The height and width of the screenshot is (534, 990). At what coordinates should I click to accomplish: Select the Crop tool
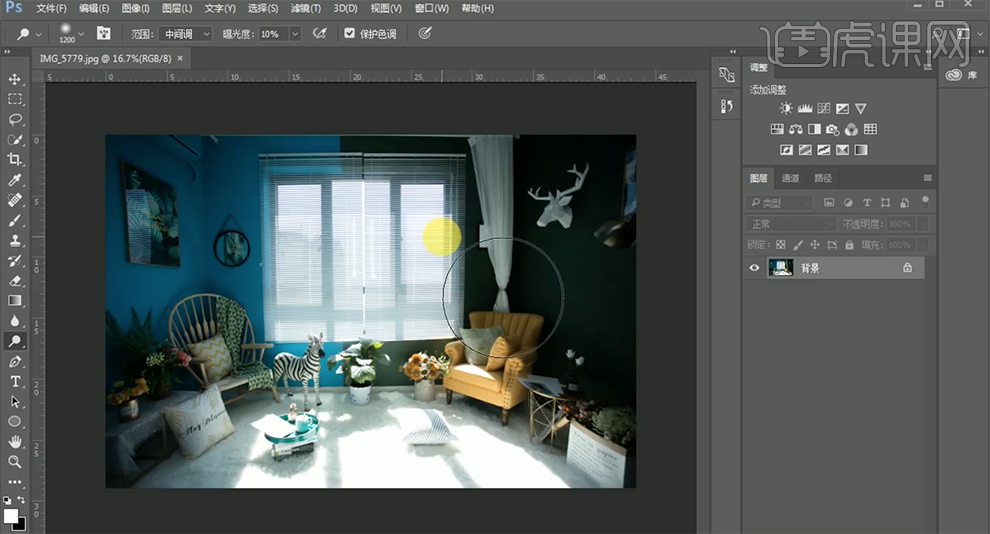click(x=15, y=160)
